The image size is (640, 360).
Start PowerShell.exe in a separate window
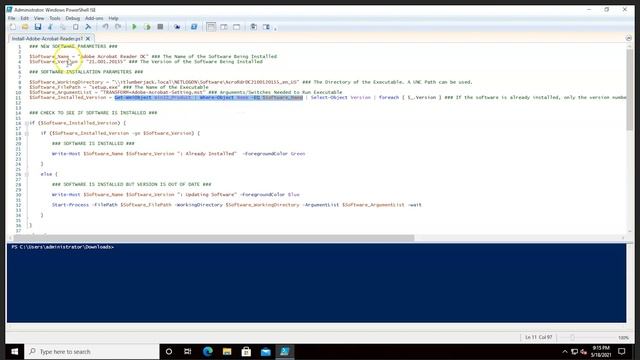coord(194,27)
